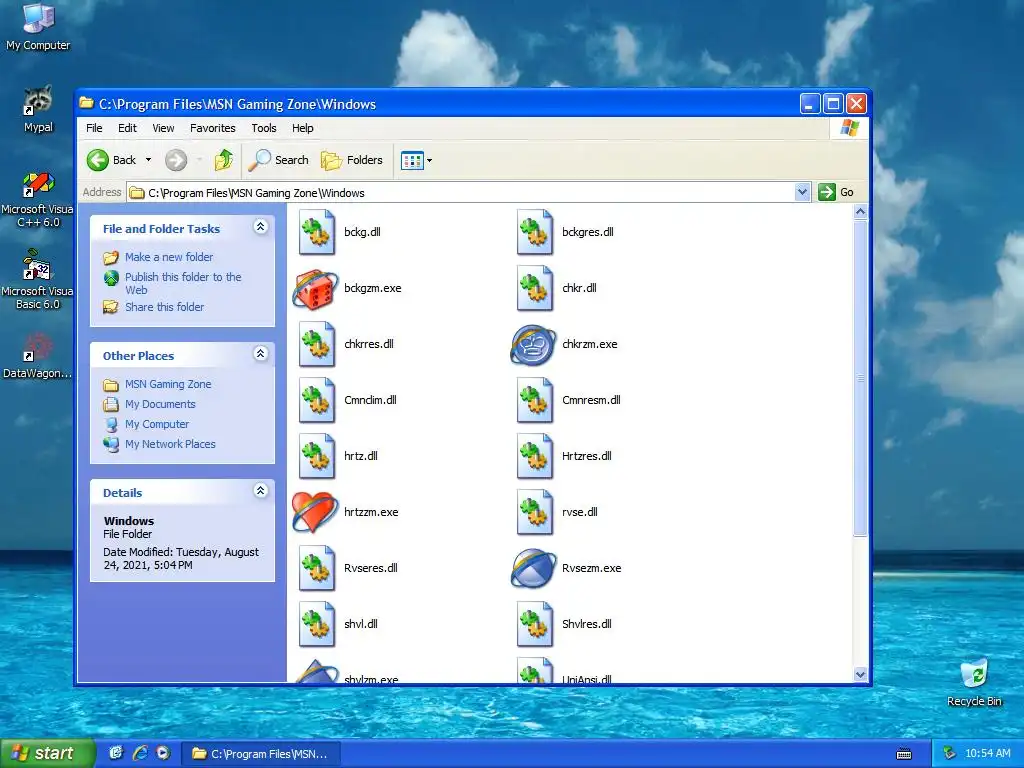Image resolution: width=1024 pixels, height=768 pixels.
Task: Select the hrtz.dll file icon
Action: pyautogui.click(x=317, y=456)
